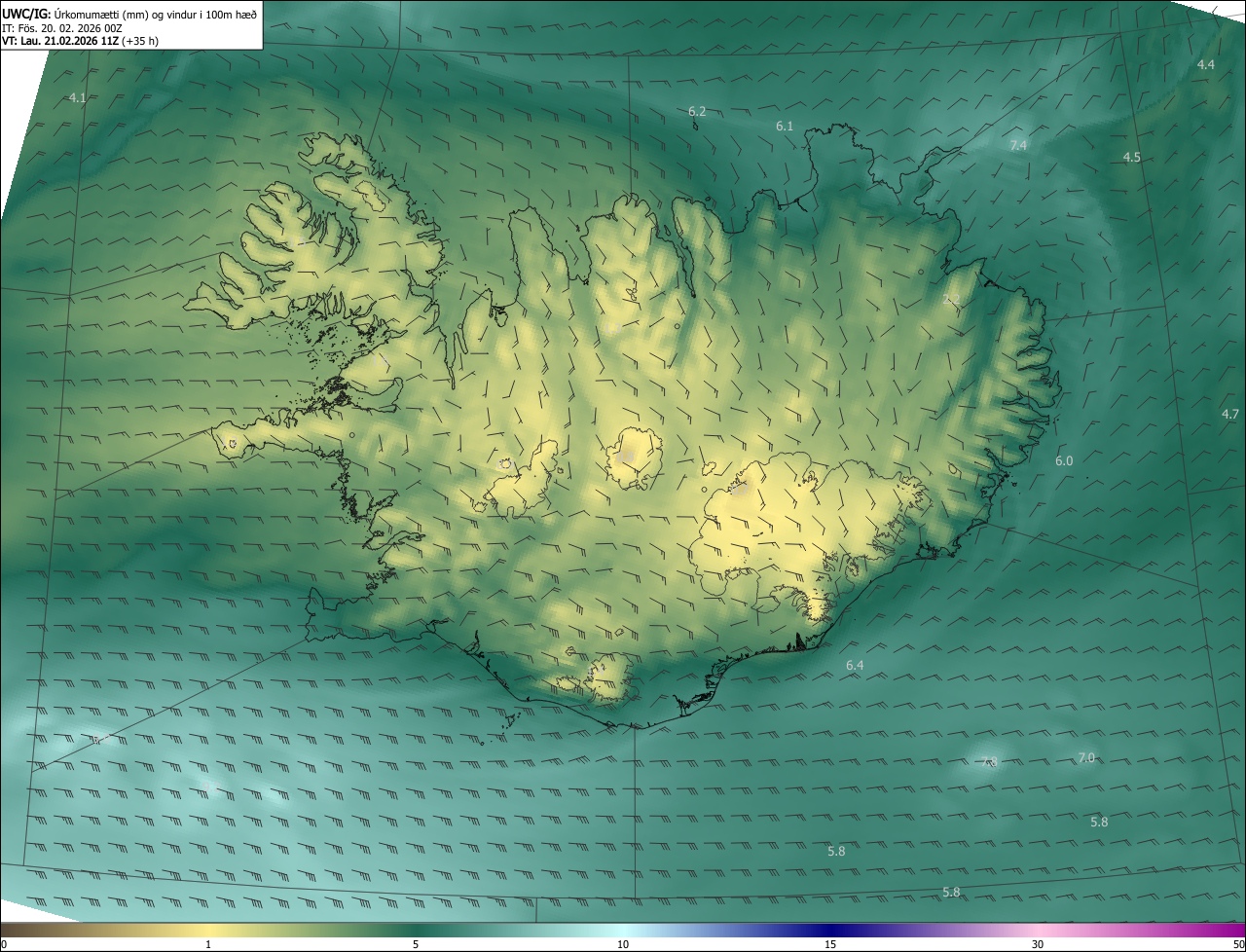Viewport: 1246px width, 952px height.
Task: Click the 6.0 value label on the map
Action: pyautogui.click(x=1064, y=461)
